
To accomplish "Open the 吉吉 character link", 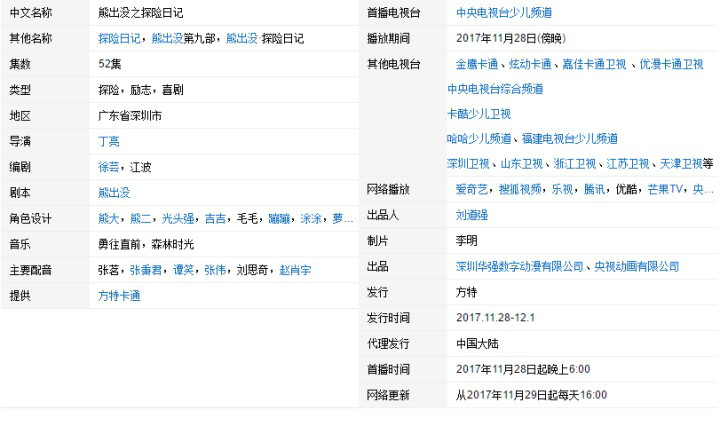I will (x=215, y=219).
